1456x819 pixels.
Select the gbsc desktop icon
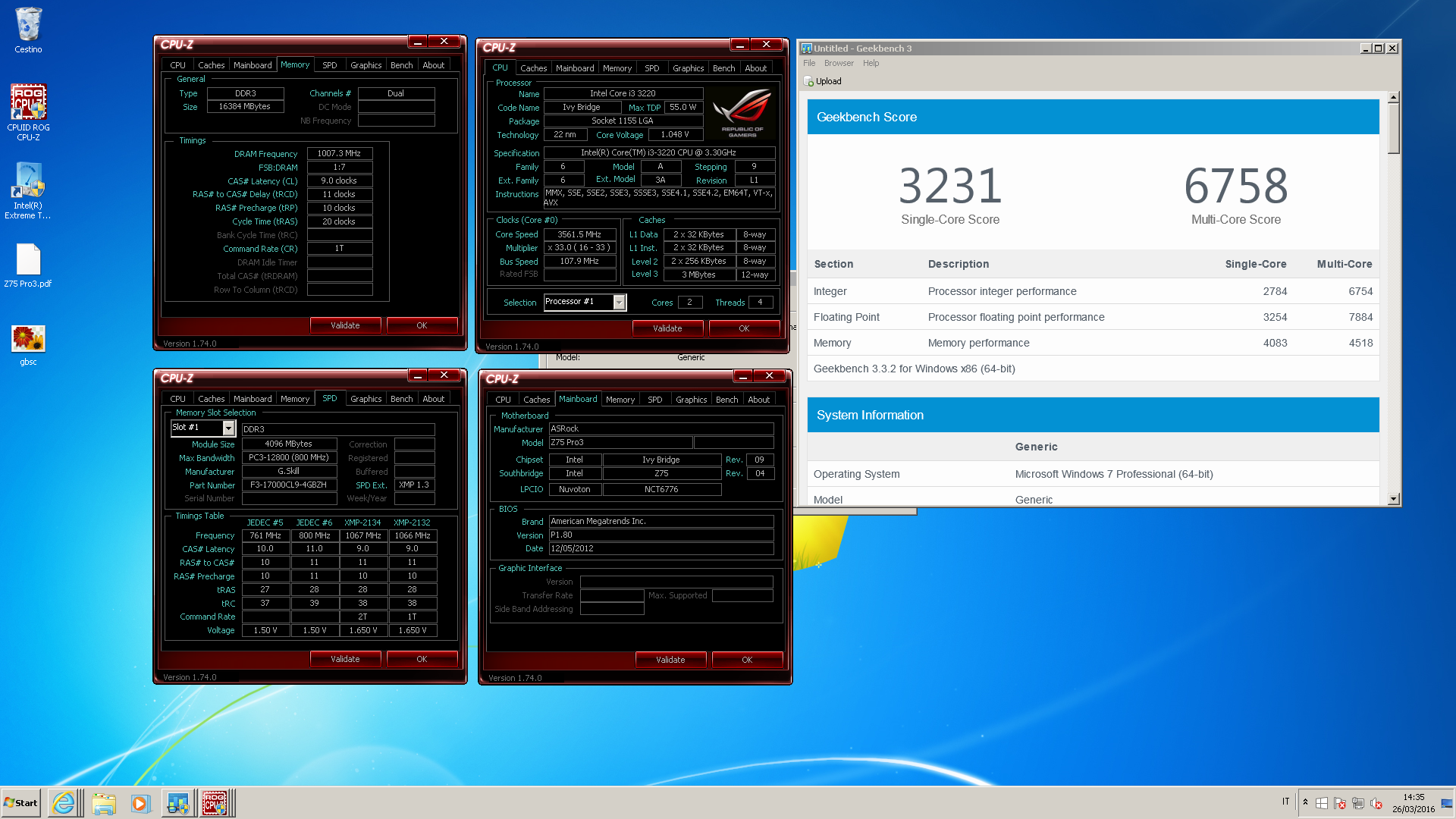pyautogui.click(x=28, y=345)
